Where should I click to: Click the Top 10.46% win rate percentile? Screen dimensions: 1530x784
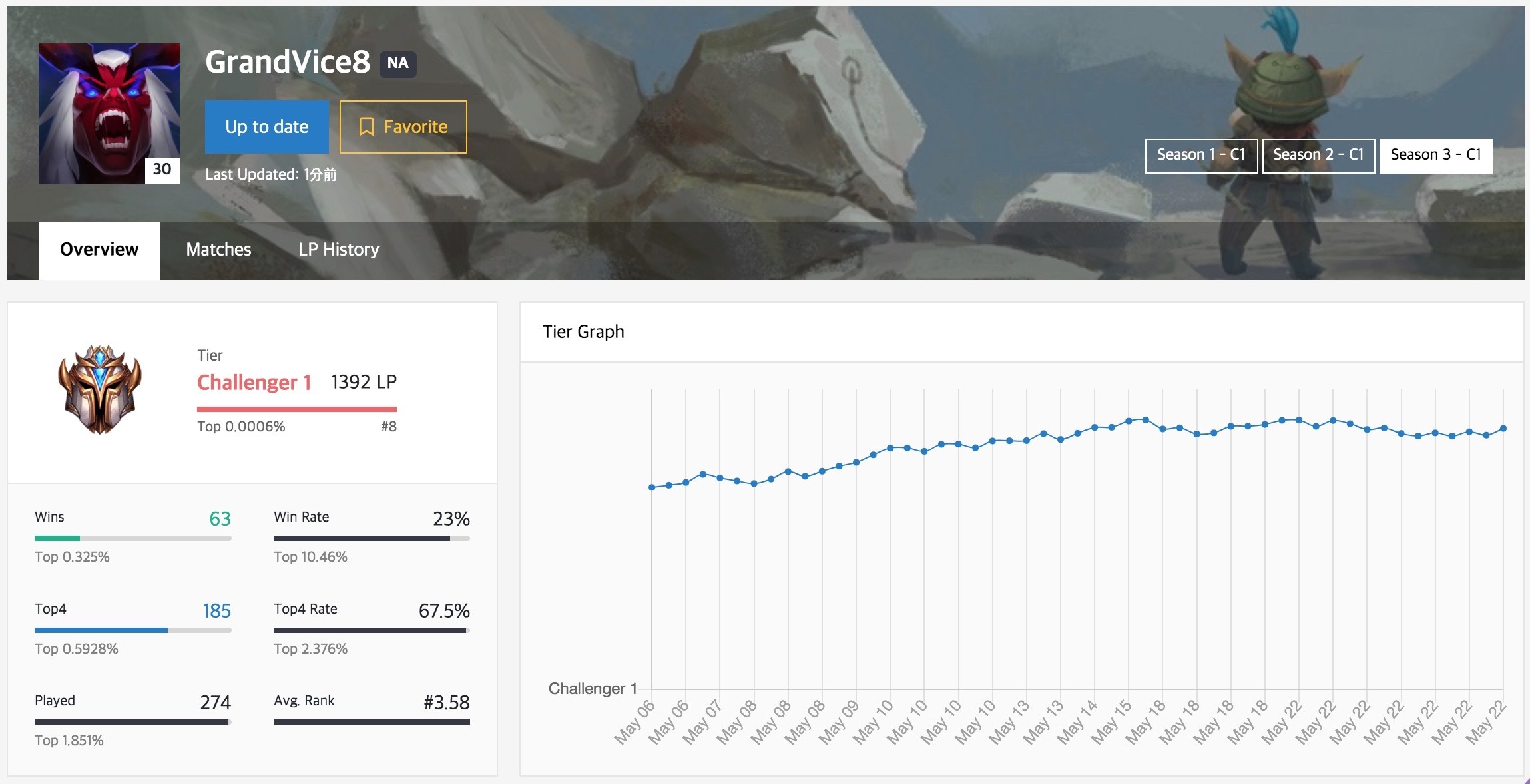[311, 557]
